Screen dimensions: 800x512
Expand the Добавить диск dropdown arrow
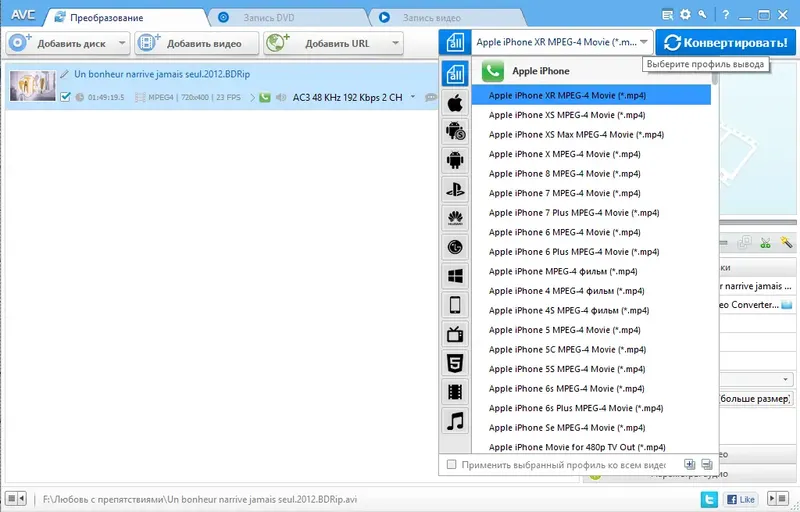tap(121, 43)
